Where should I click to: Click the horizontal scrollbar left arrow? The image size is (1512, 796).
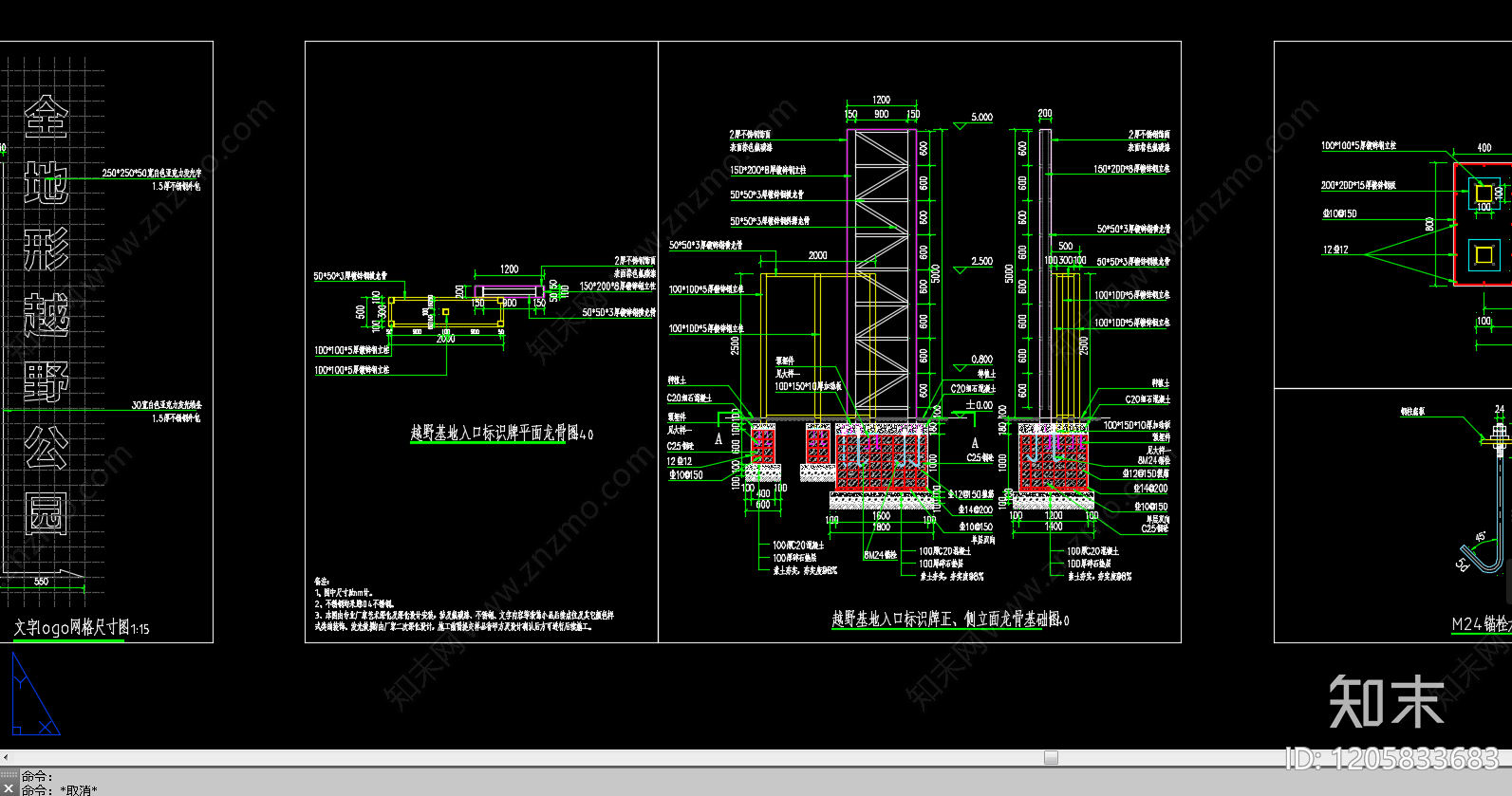coord(6,758)
